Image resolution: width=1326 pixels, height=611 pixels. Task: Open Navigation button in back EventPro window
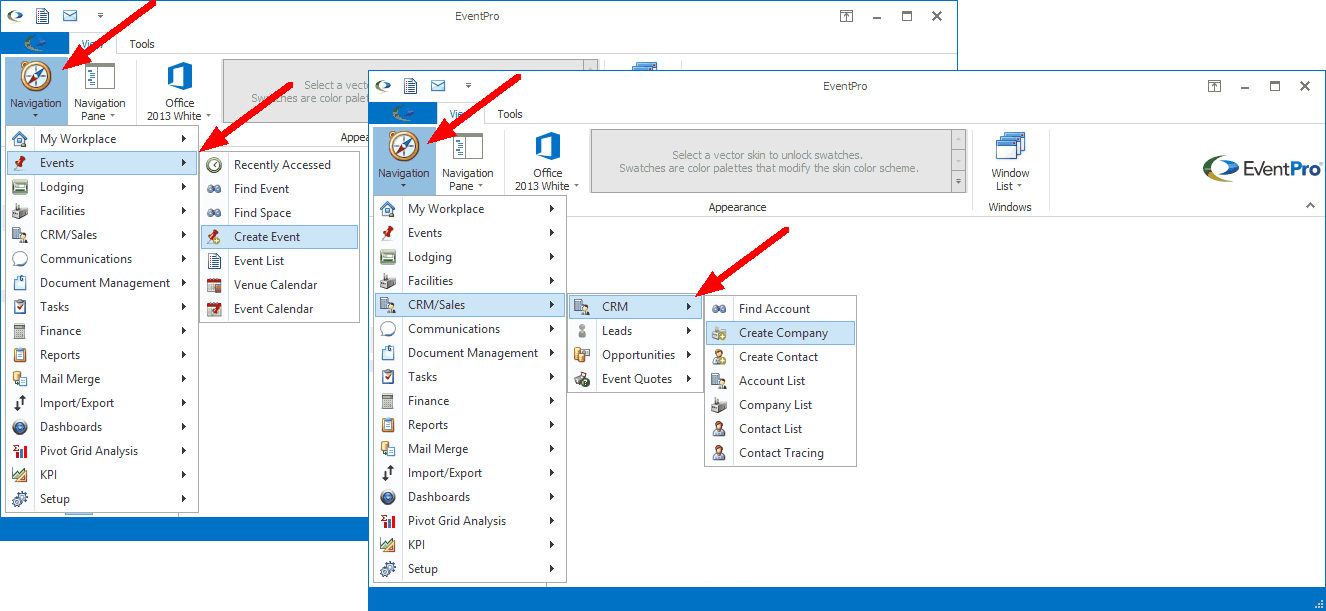(x=35, y=90)
